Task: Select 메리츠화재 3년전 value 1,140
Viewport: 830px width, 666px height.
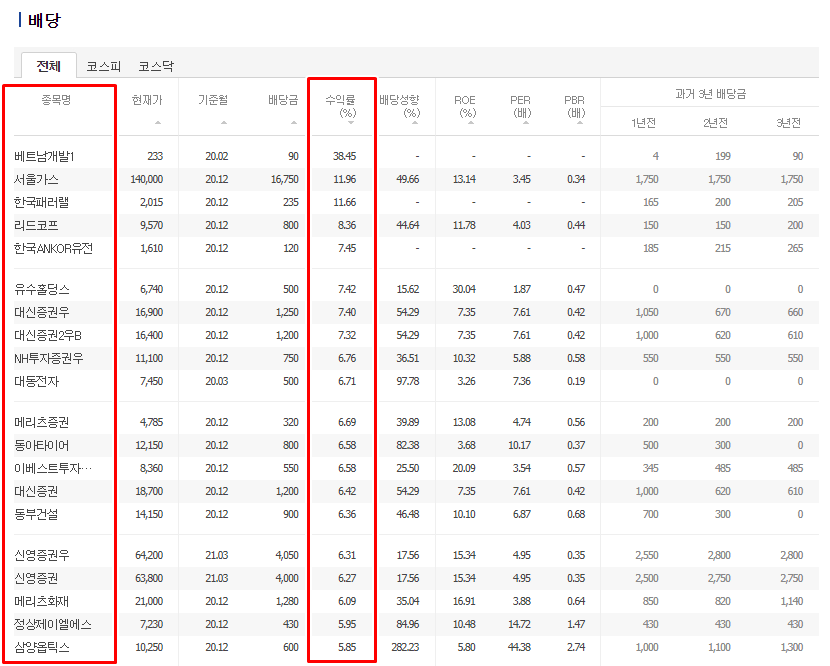Action: coord(792,601)
